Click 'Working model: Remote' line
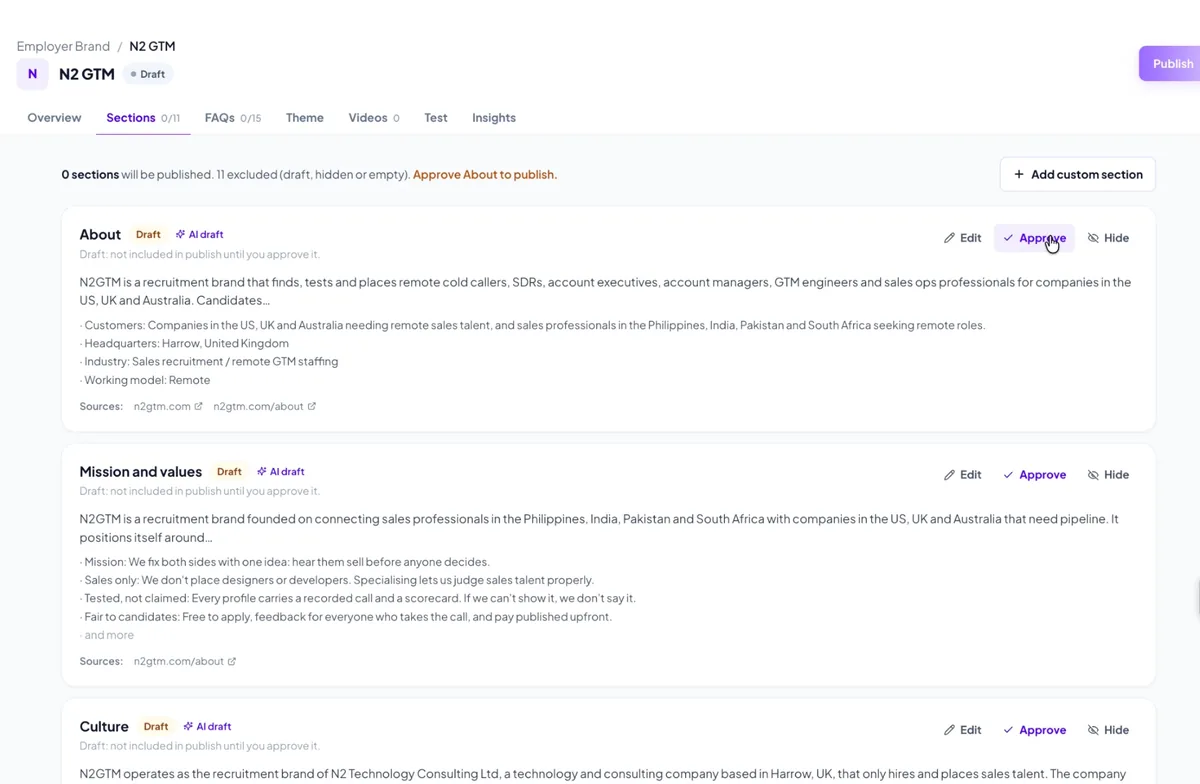 coord(147,380)
